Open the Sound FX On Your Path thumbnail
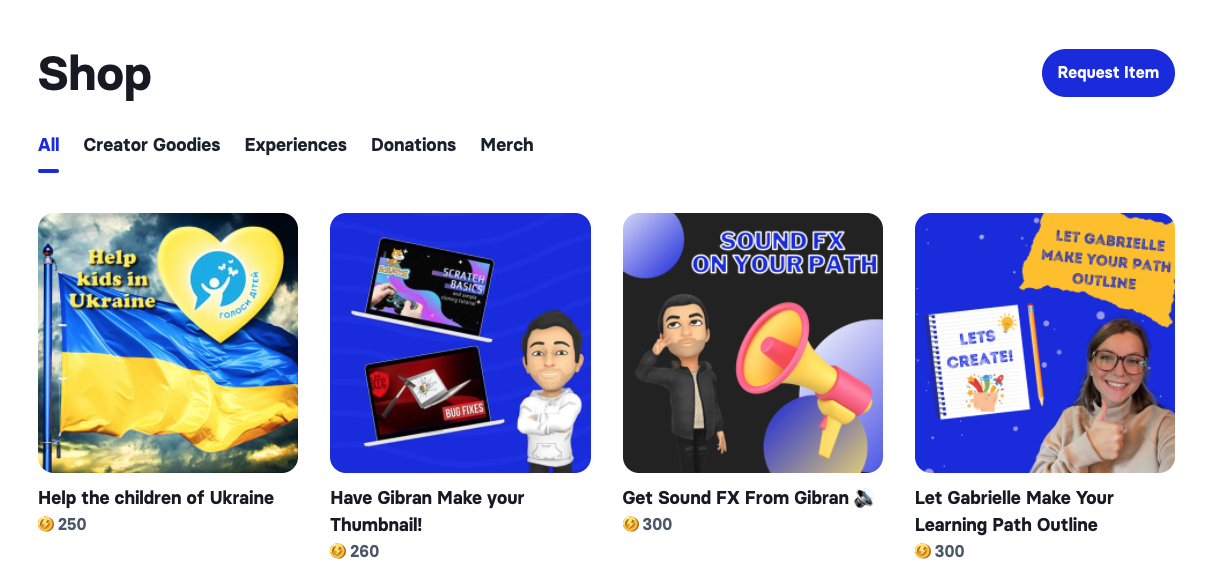The image size is (1210, 578). [x=753, y=343]
